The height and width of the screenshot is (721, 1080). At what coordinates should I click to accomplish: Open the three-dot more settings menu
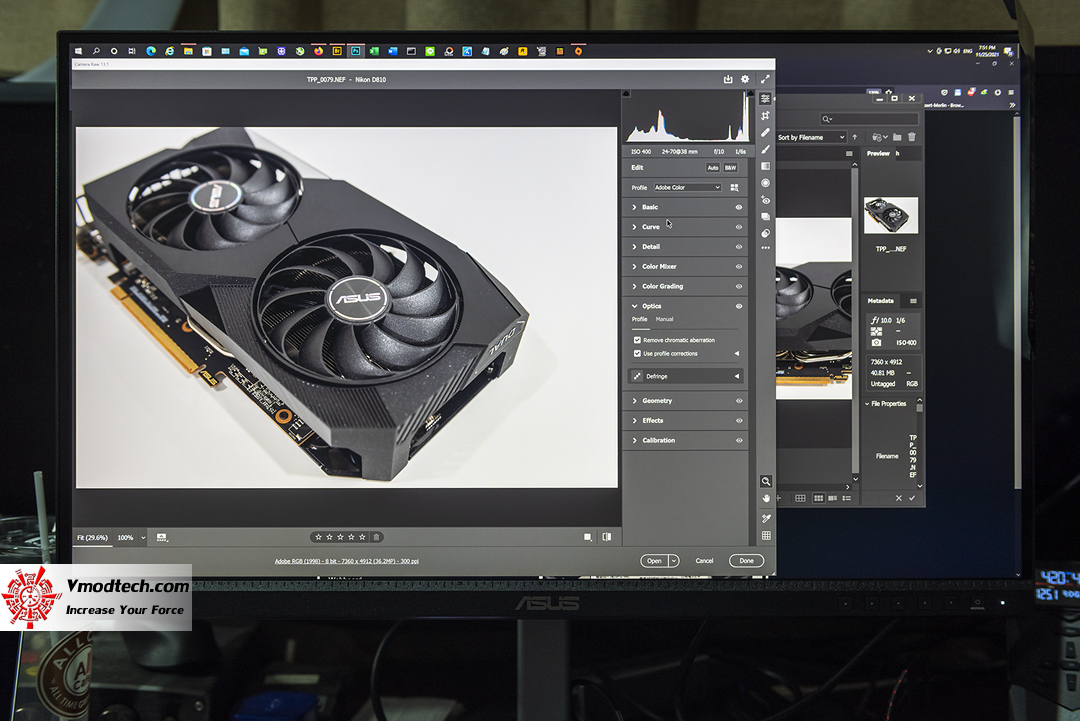pos(765,248)
